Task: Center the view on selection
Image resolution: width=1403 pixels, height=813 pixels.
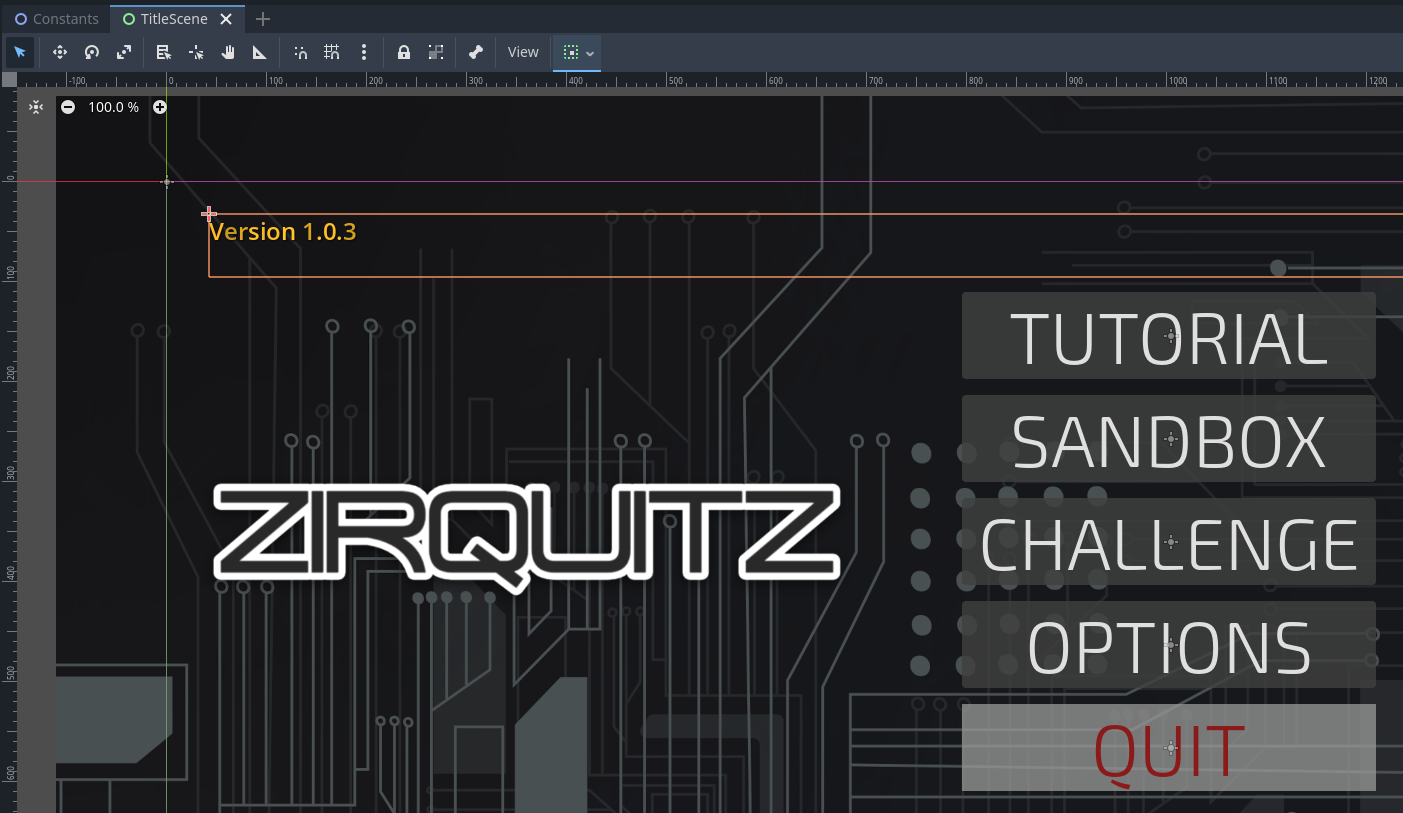Action: tap(36, 107)
